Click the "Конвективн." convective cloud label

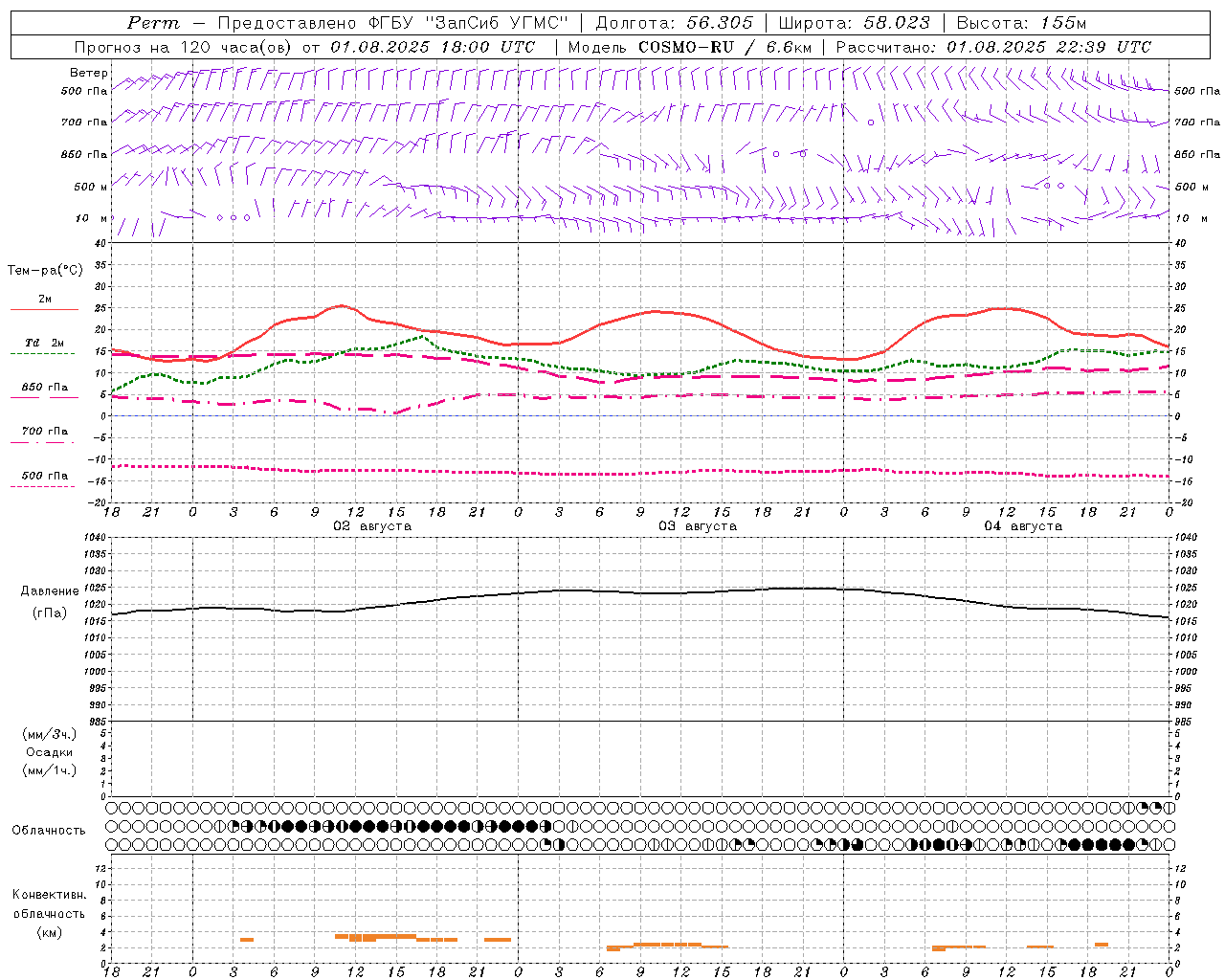49,895
